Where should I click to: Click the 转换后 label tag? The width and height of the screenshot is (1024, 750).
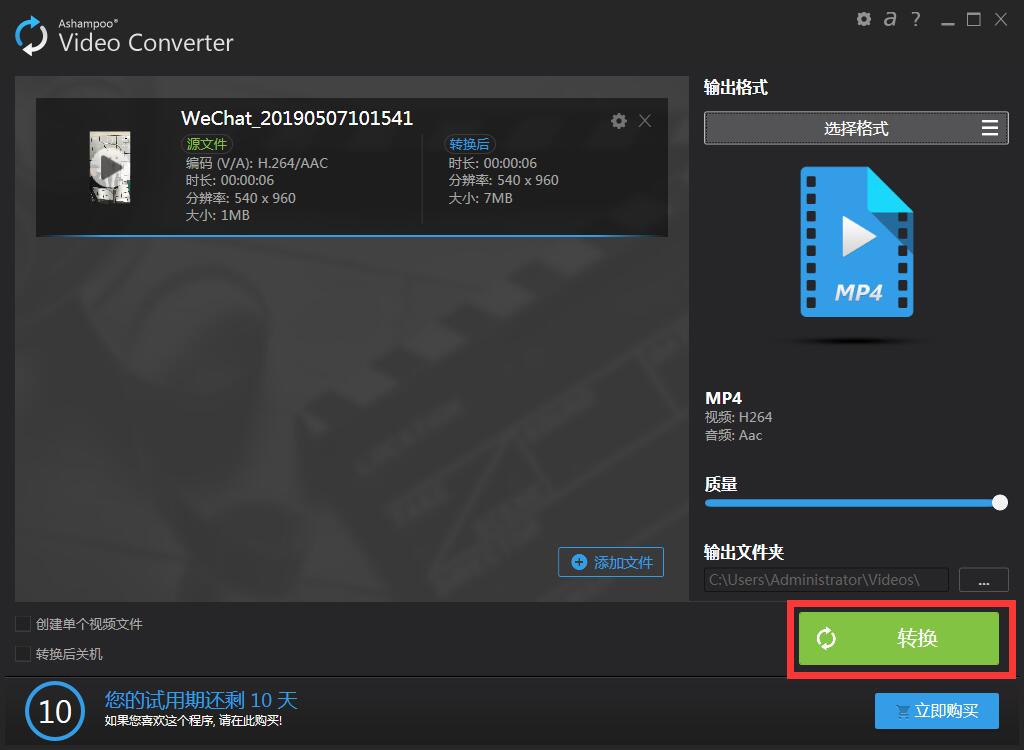[x=469, y=144]
